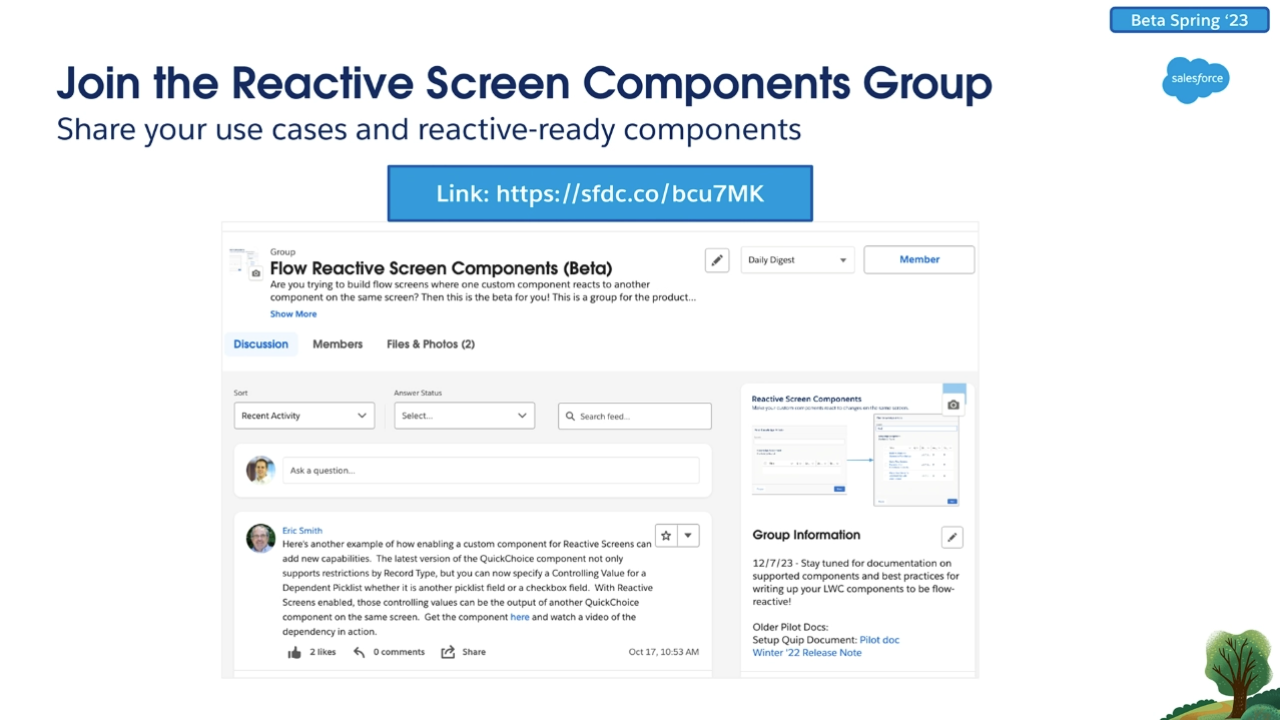Click the Member button
The height and width of the screenshot is (720, 1280).
919,260
